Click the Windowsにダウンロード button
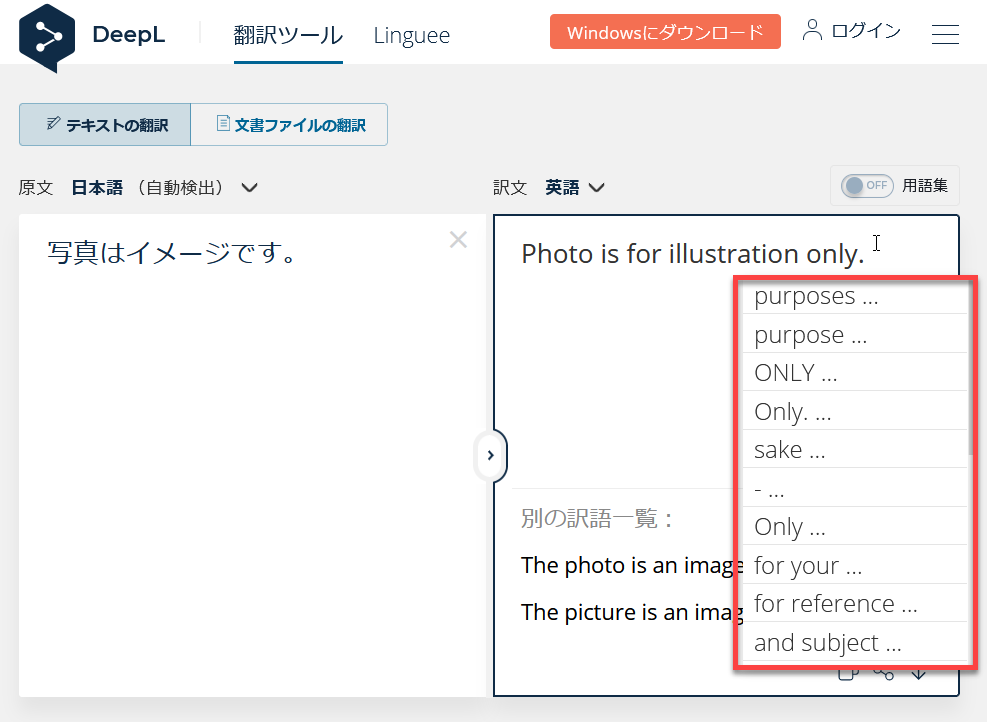 [664, 32]
